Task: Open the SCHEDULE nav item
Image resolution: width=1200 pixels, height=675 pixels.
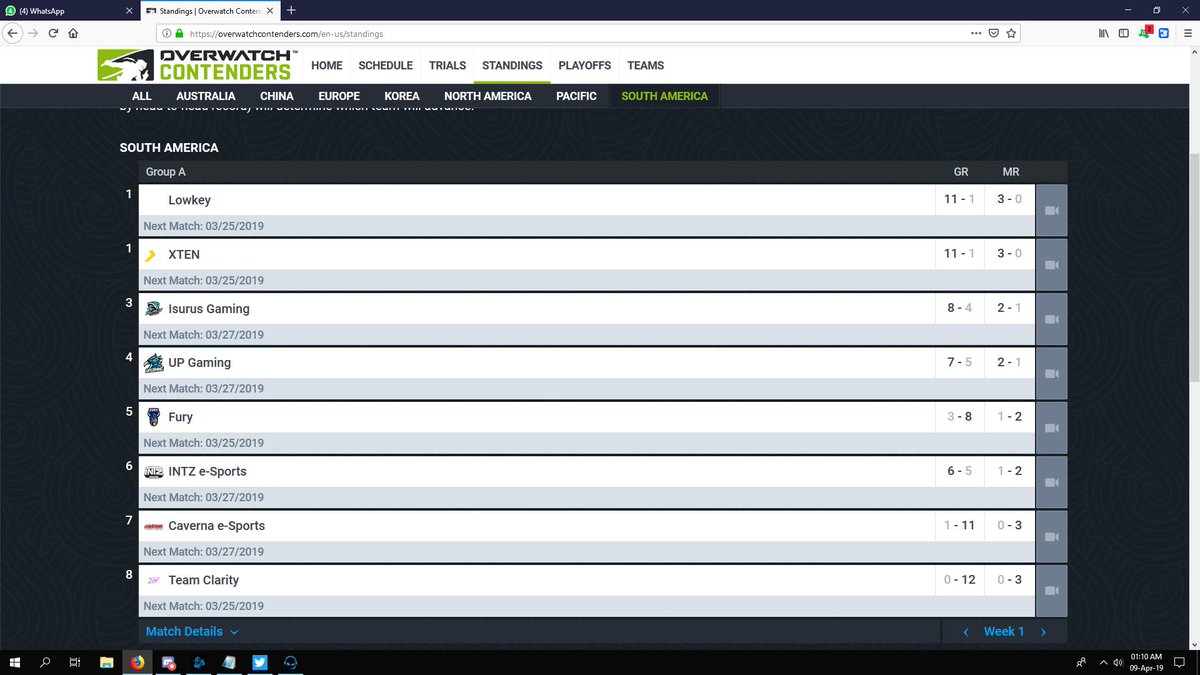Action: [386, 65]
